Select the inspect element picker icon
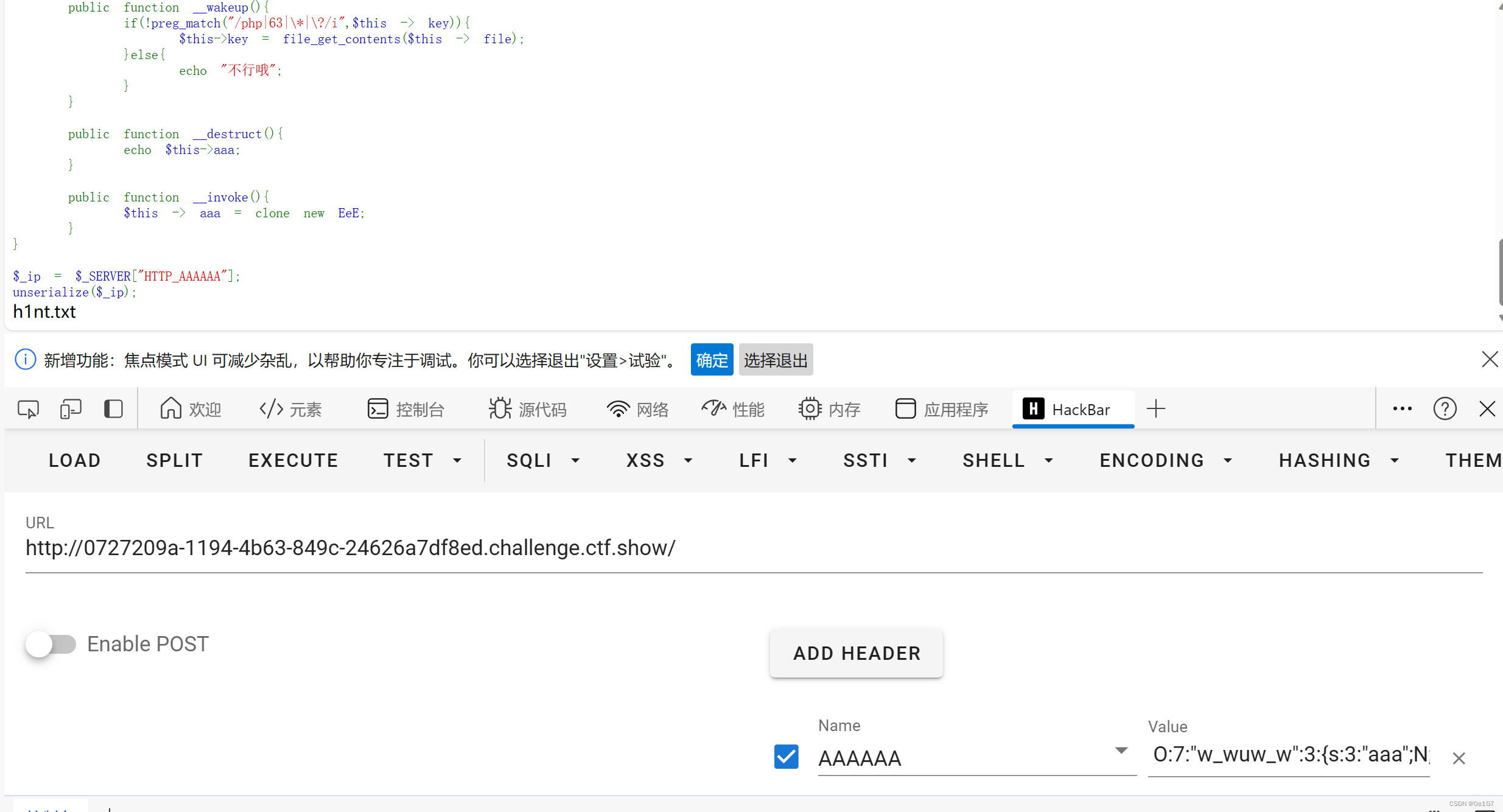1503x812 pixels. pos(27,408)
